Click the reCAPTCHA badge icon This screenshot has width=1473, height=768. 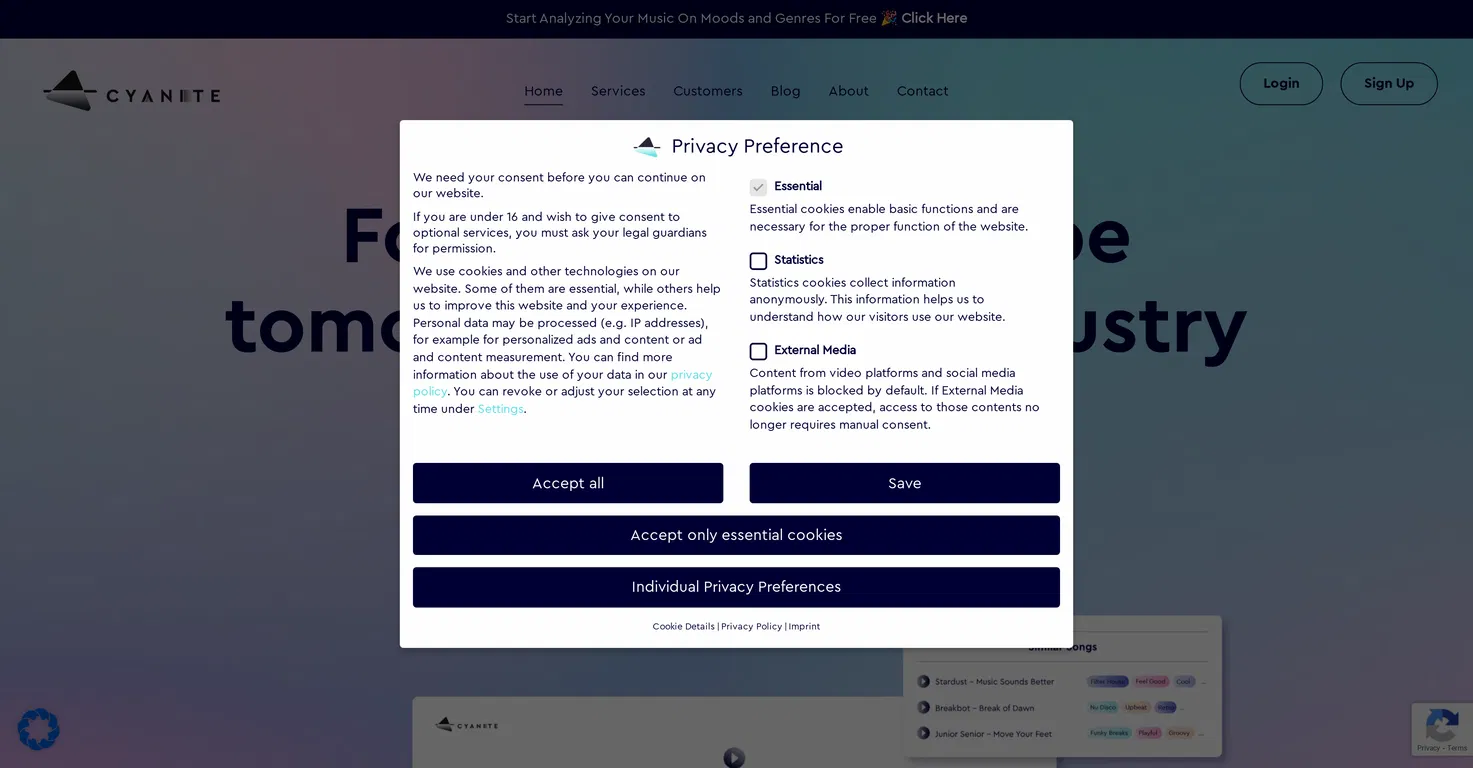coord(1442,728)
